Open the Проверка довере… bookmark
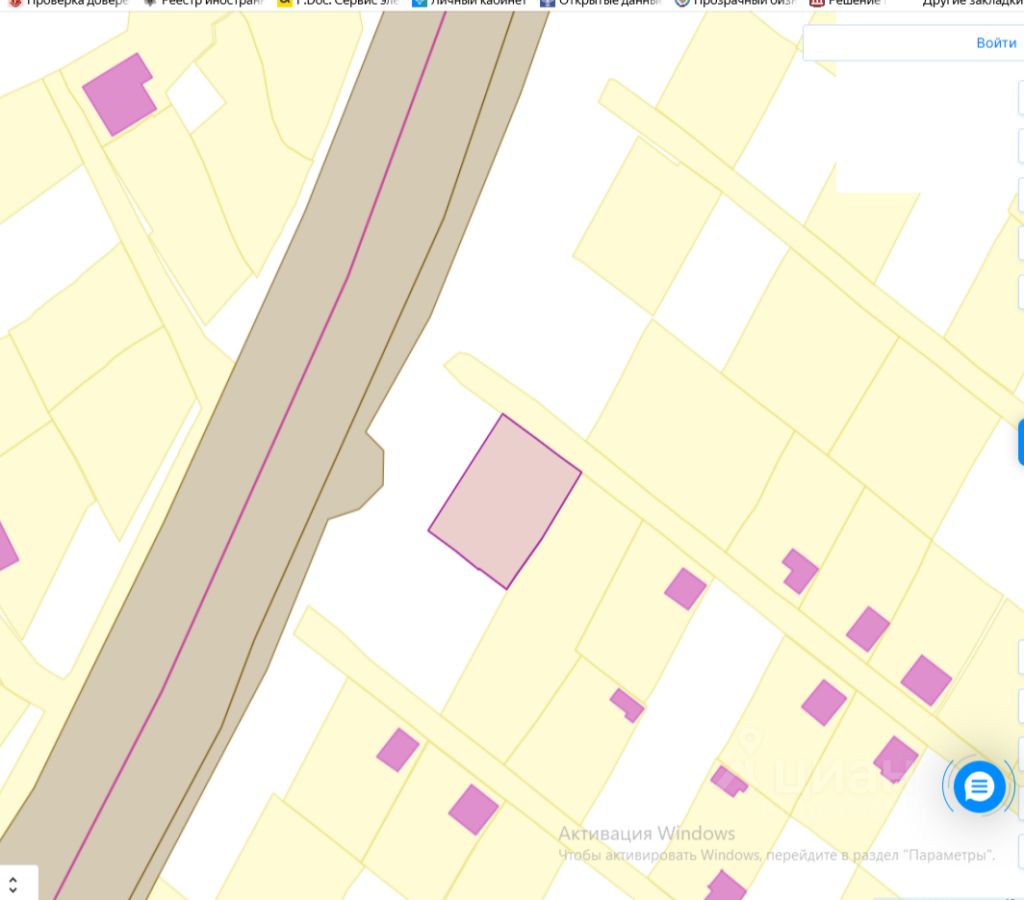This screenshot has height=900, width=1024. coord(68,3)
